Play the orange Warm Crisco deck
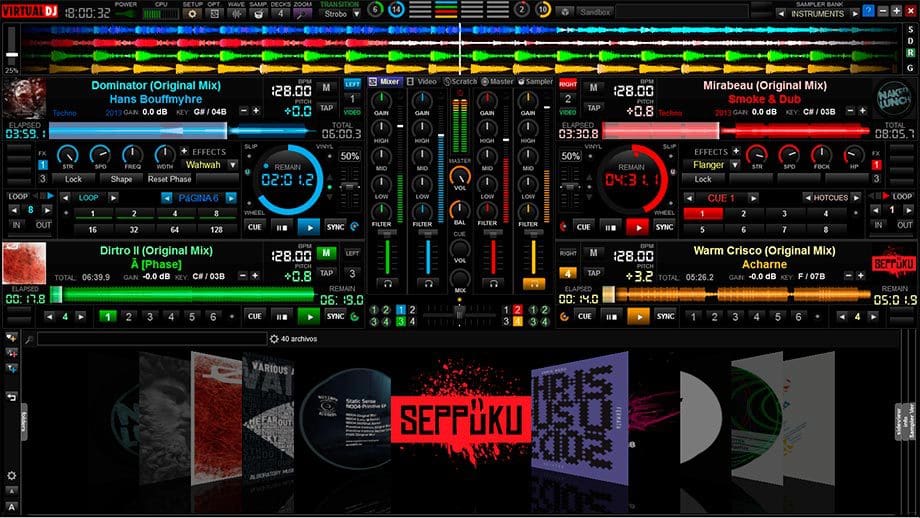This screenshot has height=518, width=920. click(x=638, y=317)
